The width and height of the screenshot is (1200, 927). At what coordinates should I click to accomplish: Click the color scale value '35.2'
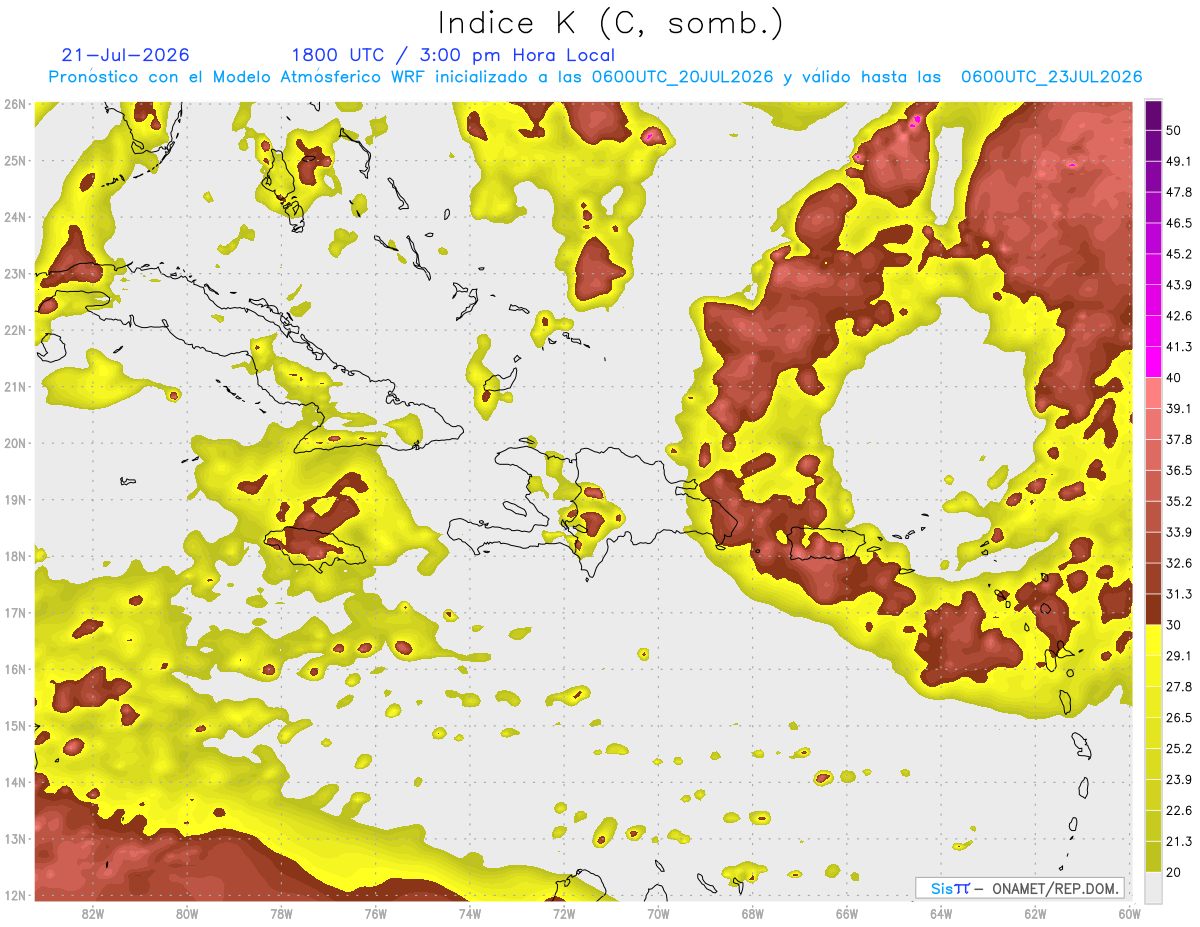pos(1179,501)
